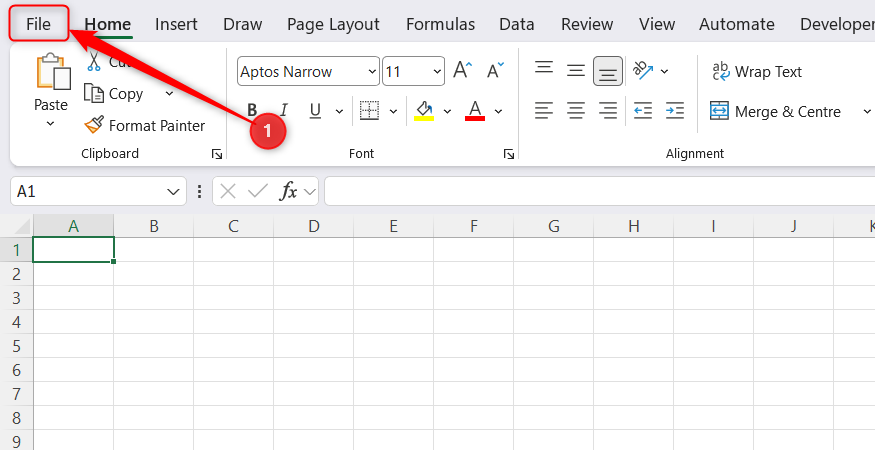The height and width of the screenshot is (450, 875).
Task: Open the Name Box dropdown
Action: 172,192
